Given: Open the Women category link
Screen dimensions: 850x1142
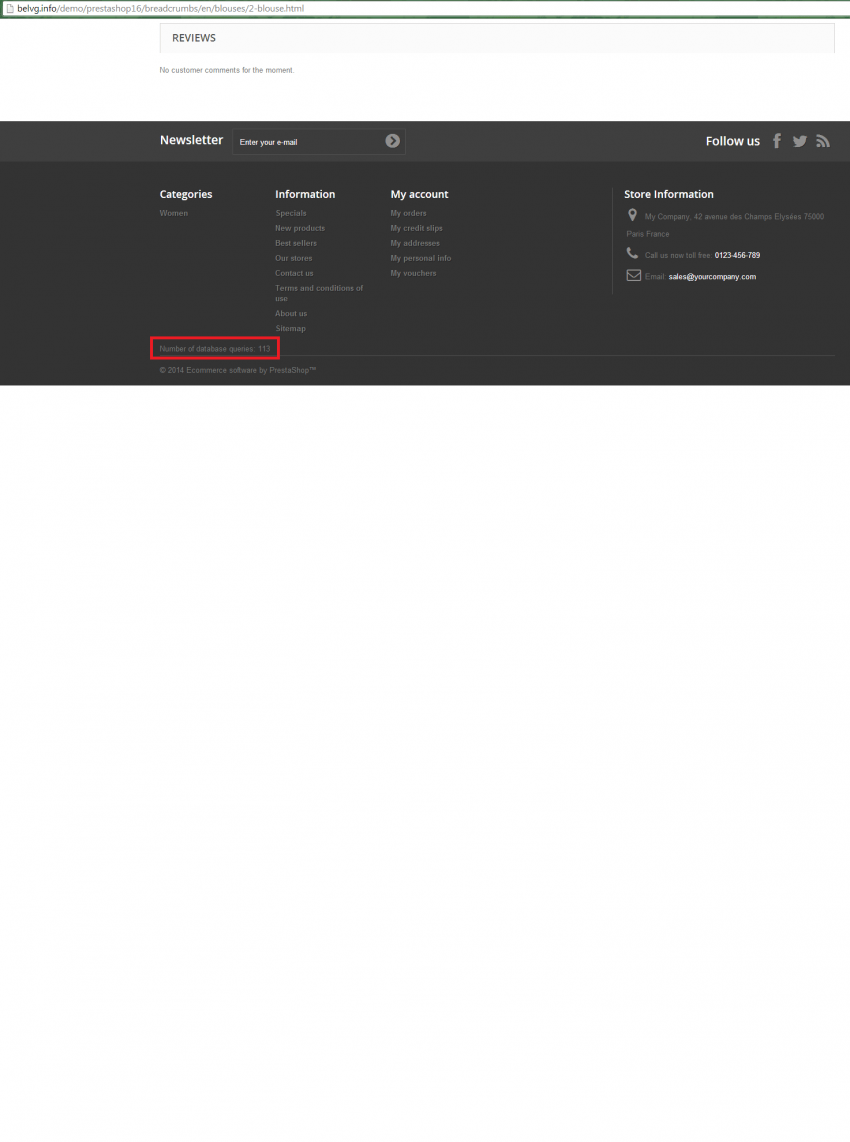Looking at the screenshot, I should pyautogui.click(x=173, y=213).
